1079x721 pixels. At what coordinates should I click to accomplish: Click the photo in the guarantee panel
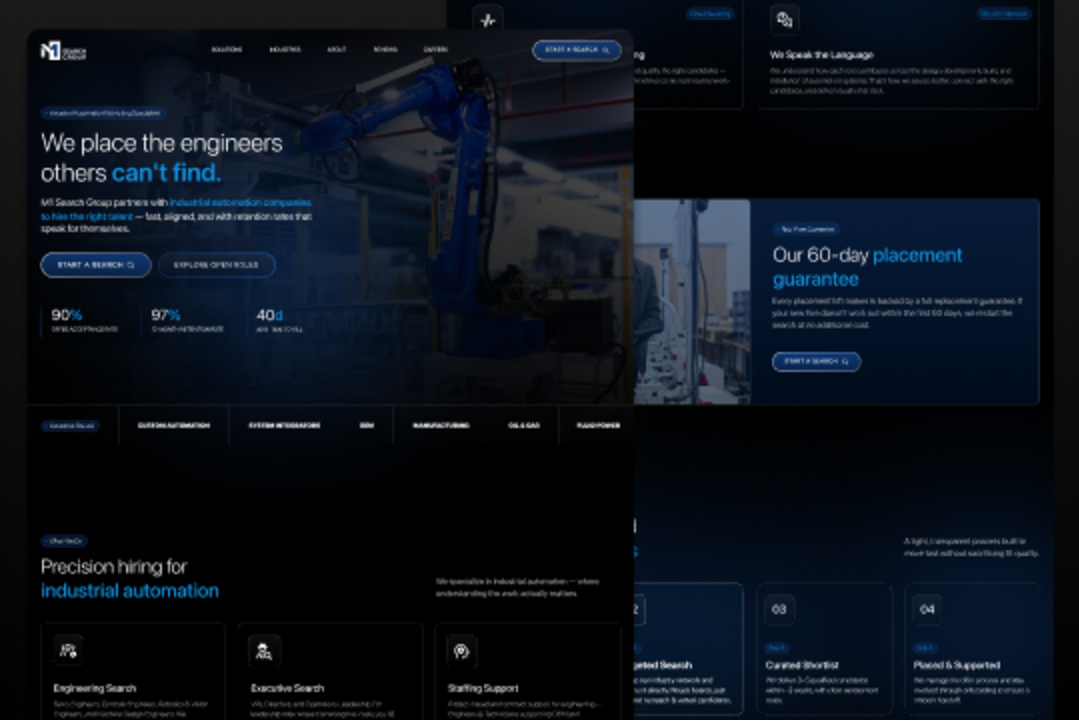pos(692,301)
